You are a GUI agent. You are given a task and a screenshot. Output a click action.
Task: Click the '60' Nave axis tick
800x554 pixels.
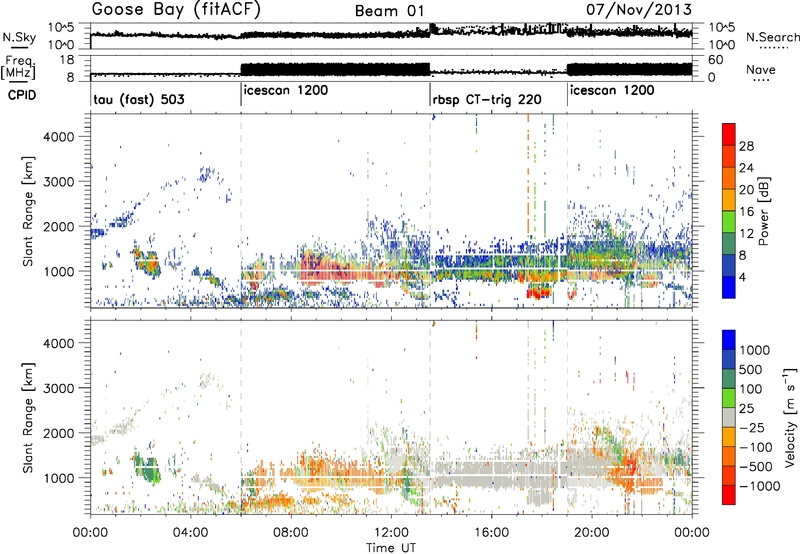point(716,60)
